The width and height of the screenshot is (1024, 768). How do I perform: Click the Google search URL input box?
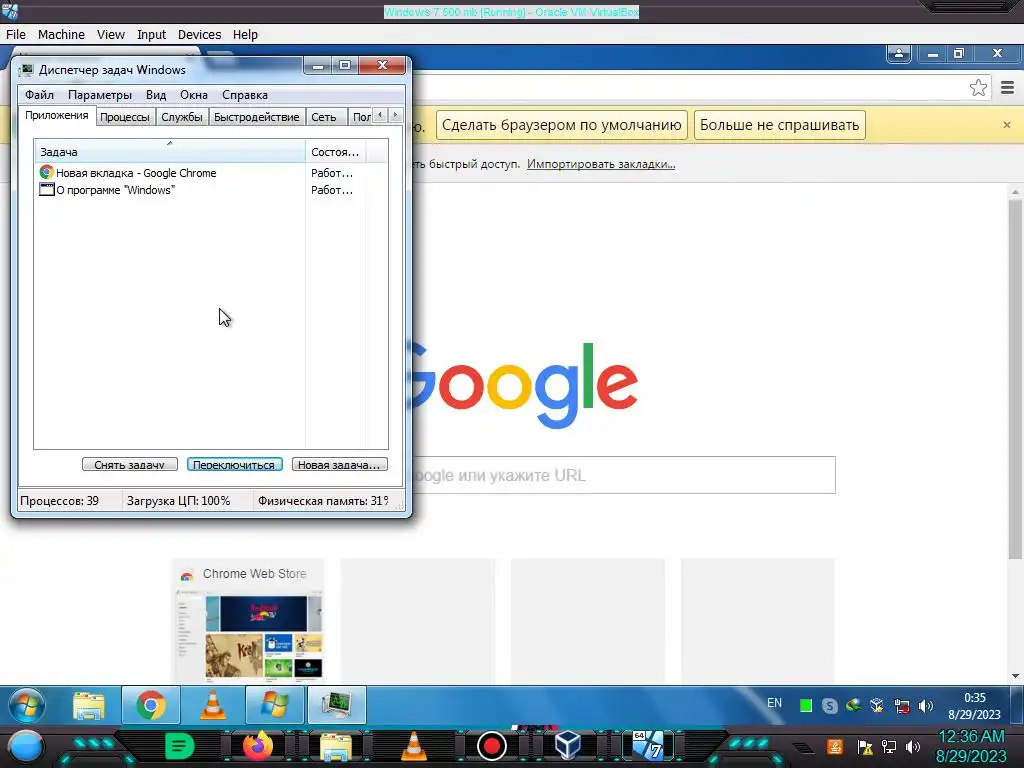coord(623,475)
